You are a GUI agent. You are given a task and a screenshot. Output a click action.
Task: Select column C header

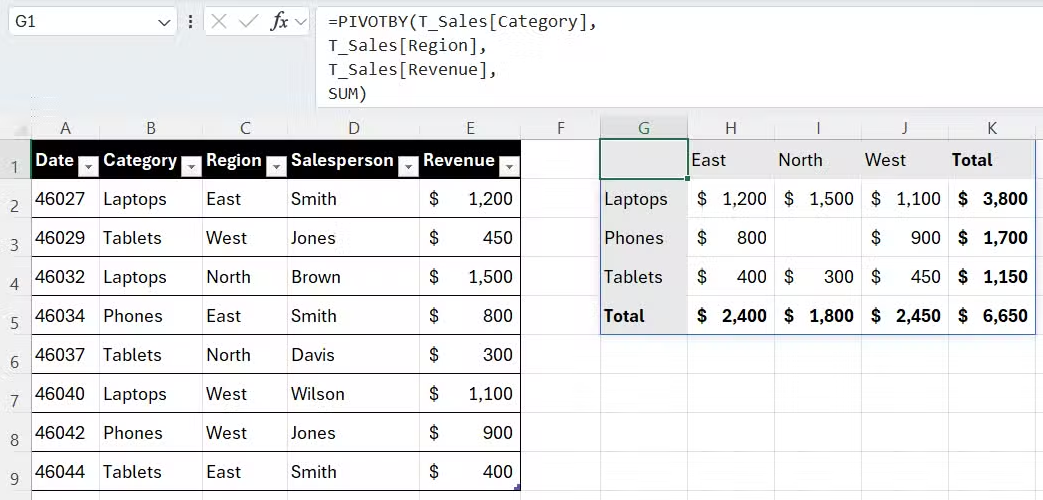245,128
